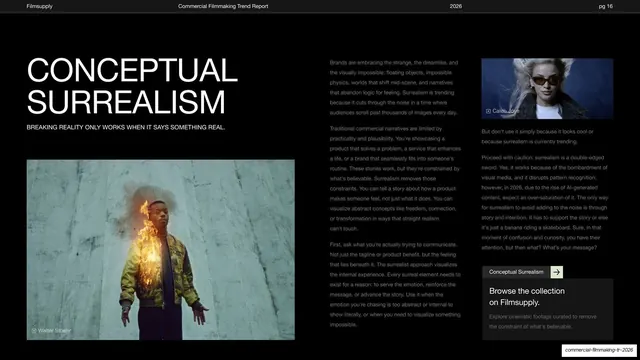Click "Browse the collection on Filmsupply." text
This screenshot has width=640, height=360.
pyautogui.click(x=527, y=297)
